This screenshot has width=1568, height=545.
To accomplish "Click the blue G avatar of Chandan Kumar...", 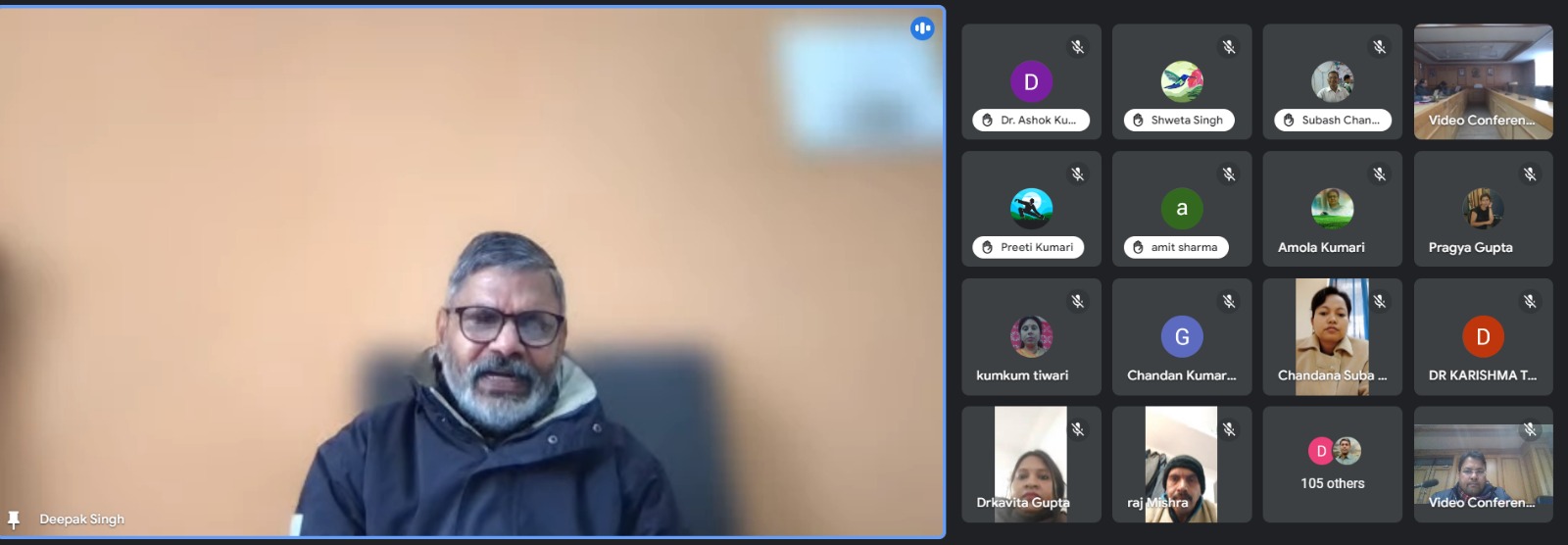I will point(1182,336).
